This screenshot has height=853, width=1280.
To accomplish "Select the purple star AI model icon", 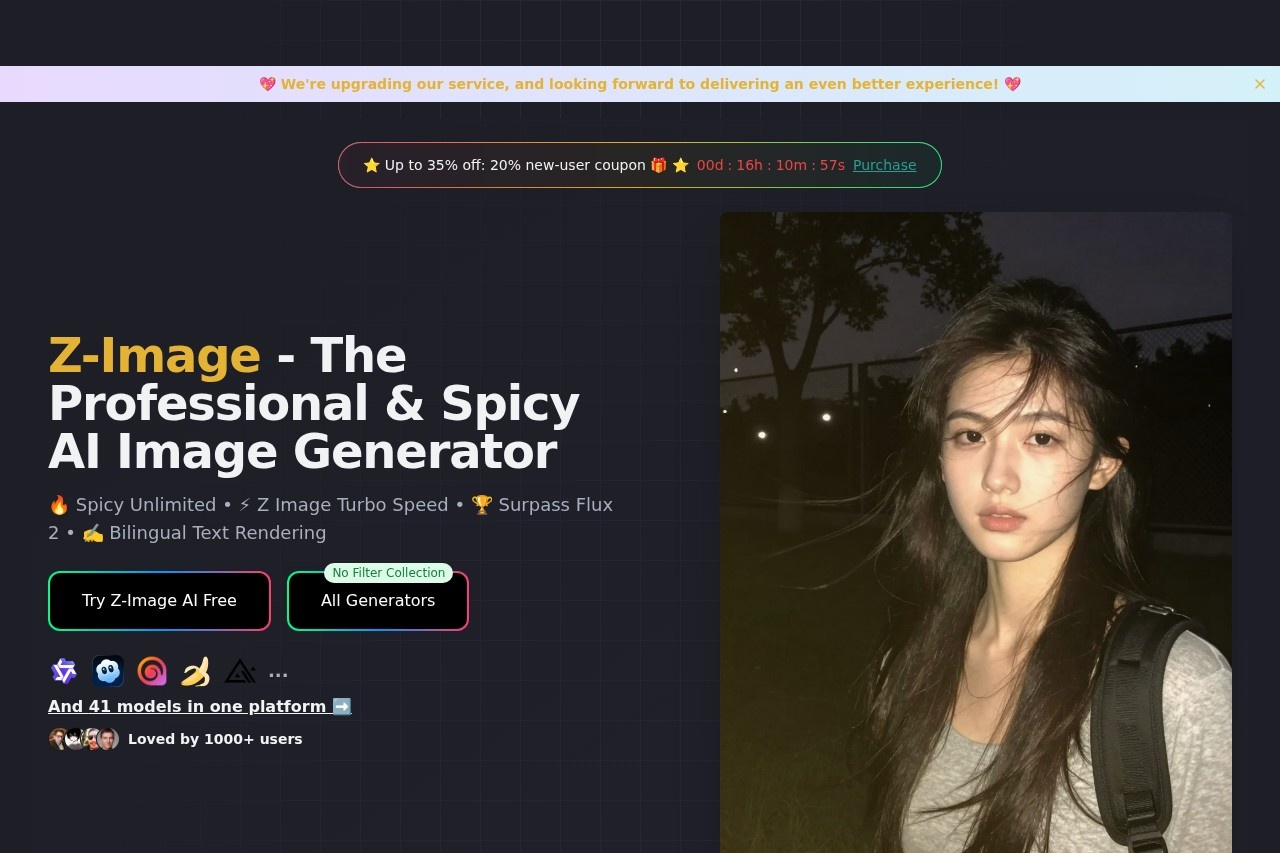I will click(64, 671).
